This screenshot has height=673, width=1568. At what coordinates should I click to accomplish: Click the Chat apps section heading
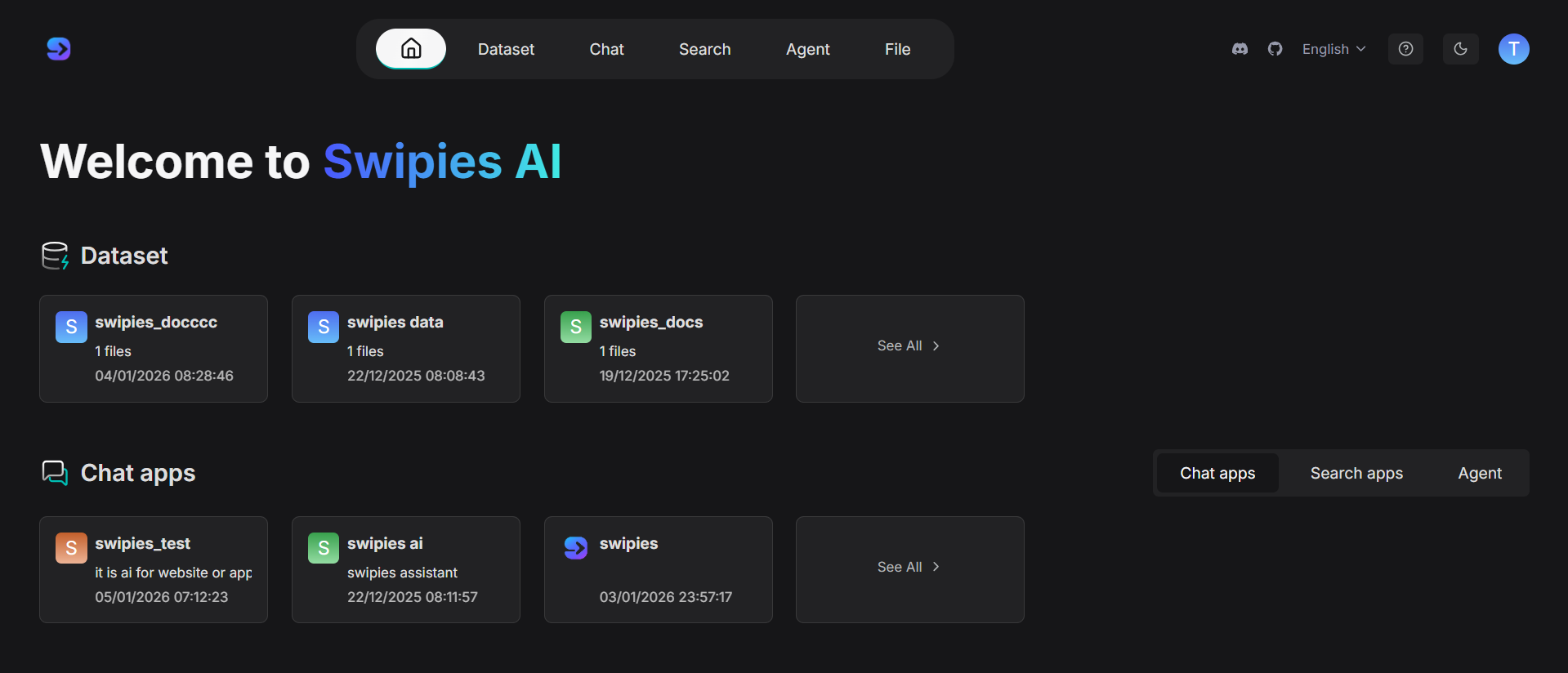(138, 473)
